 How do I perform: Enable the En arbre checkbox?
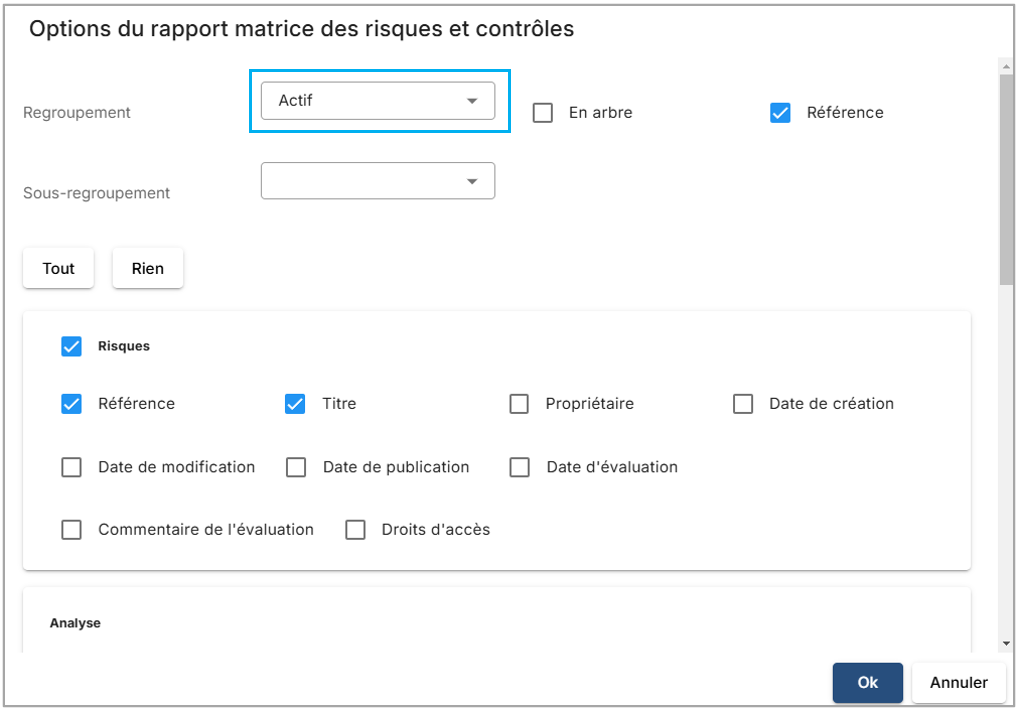coord(543,113)
